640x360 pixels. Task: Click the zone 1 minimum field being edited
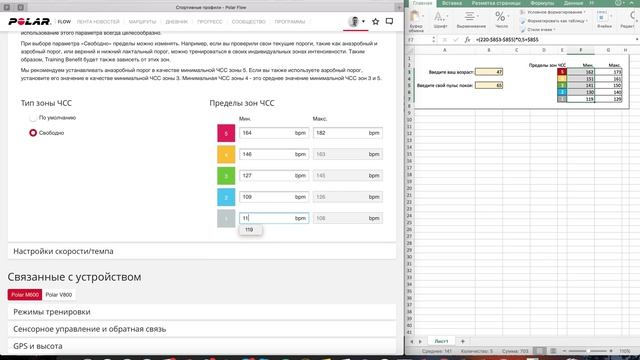[274, 218]
